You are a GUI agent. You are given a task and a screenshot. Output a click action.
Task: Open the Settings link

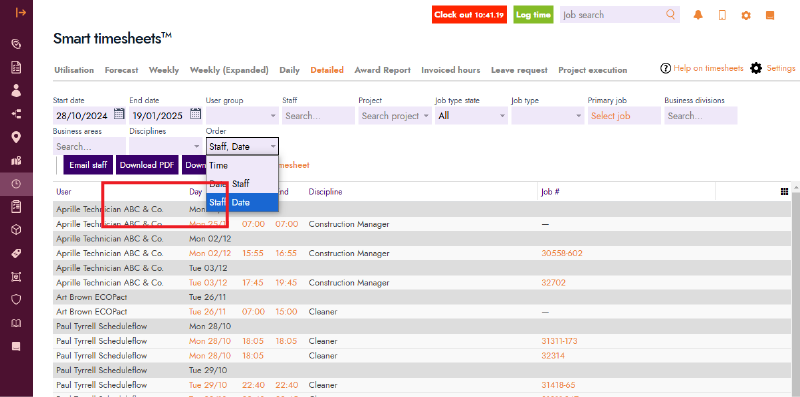point(781,68)
